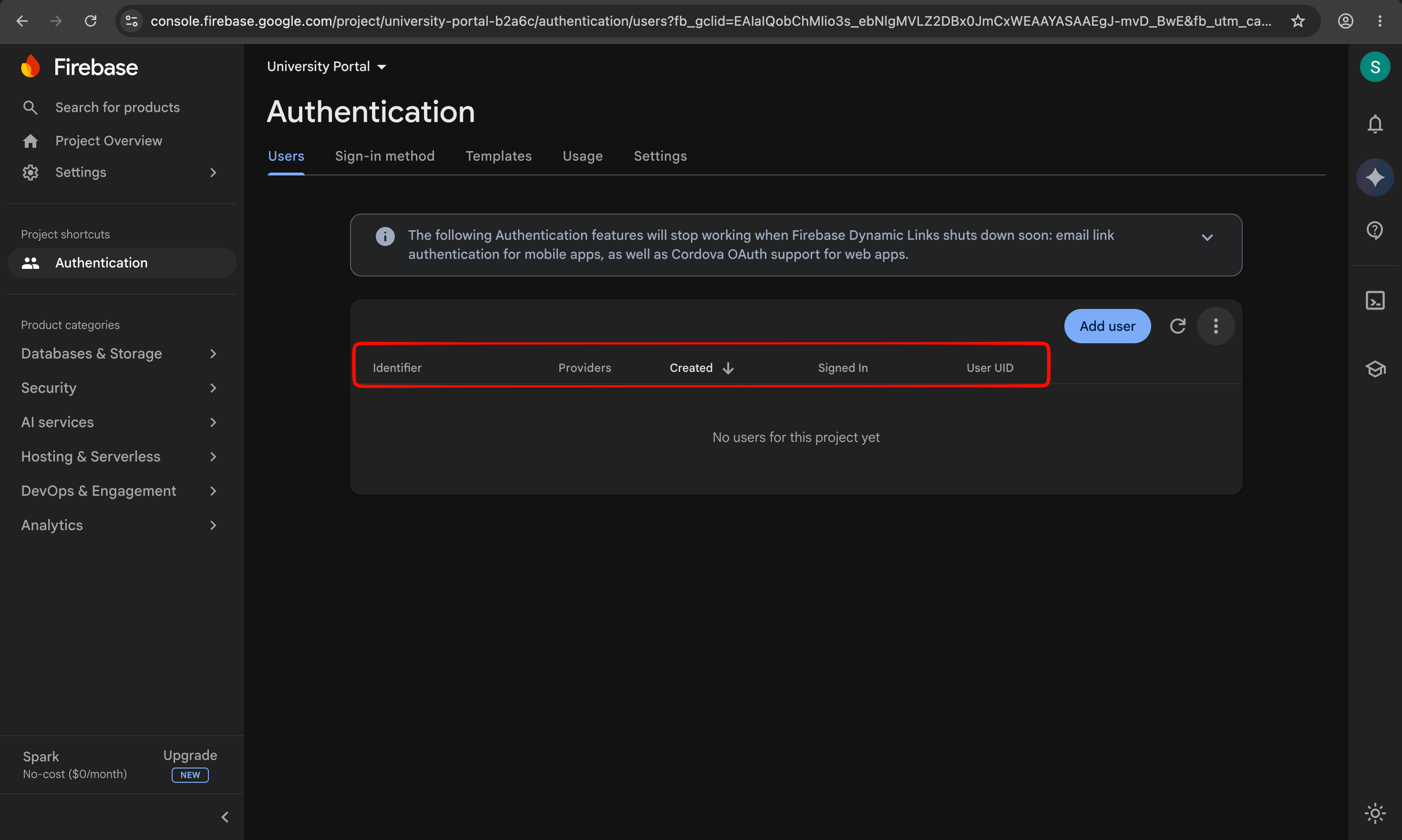This screenshot has height=840, width=1402.
Task: Open the notifications bell
Action: [x=1375, y=123]
